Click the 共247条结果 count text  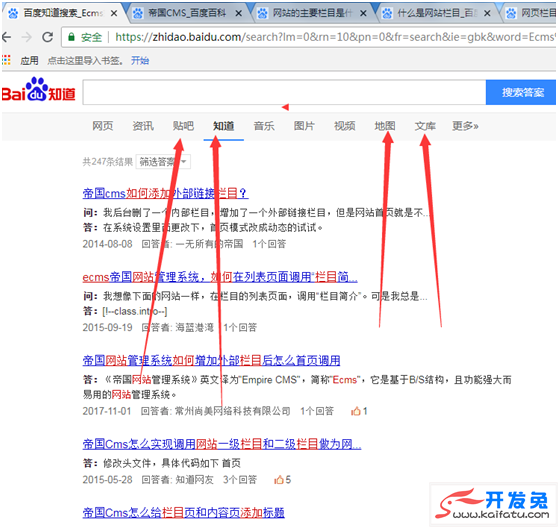click(108, 162)
